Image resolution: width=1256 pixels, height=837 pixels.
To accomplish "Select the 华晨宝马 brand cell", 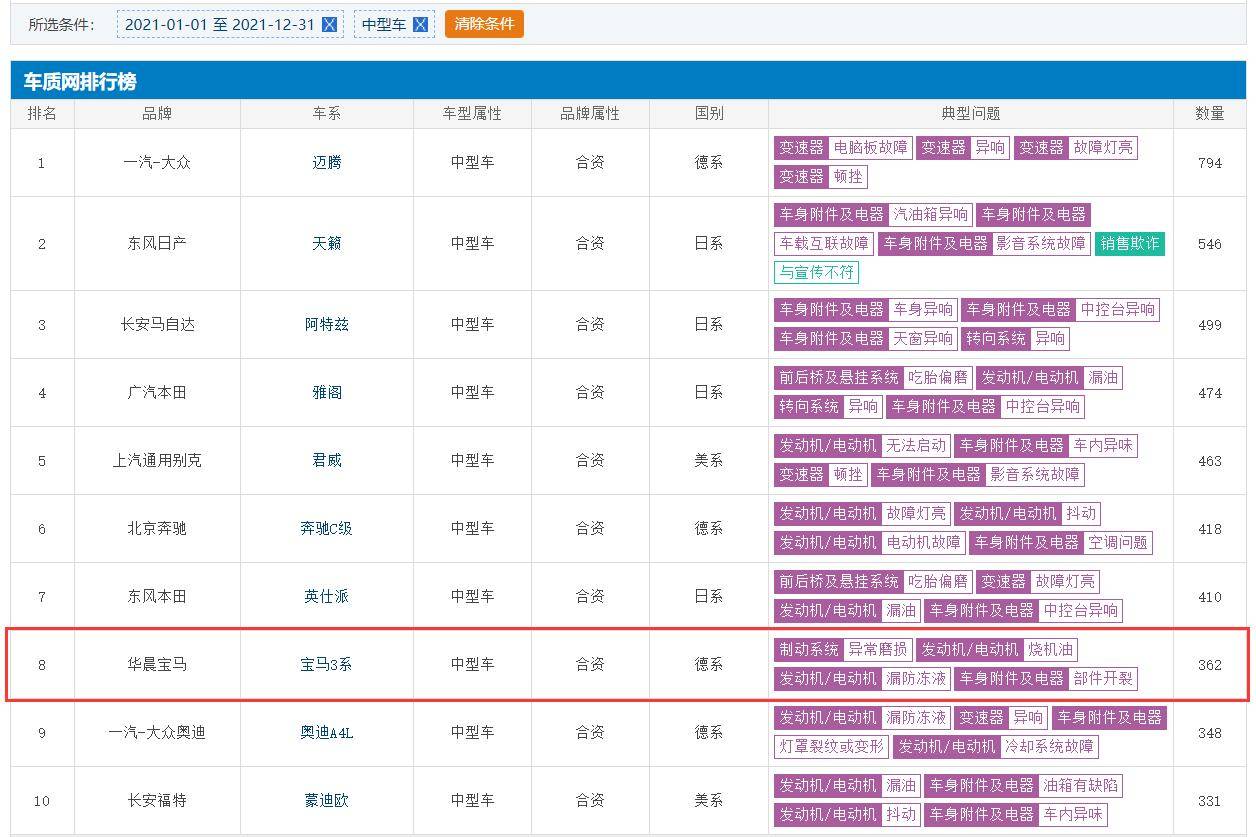I will tap(157, 664).
